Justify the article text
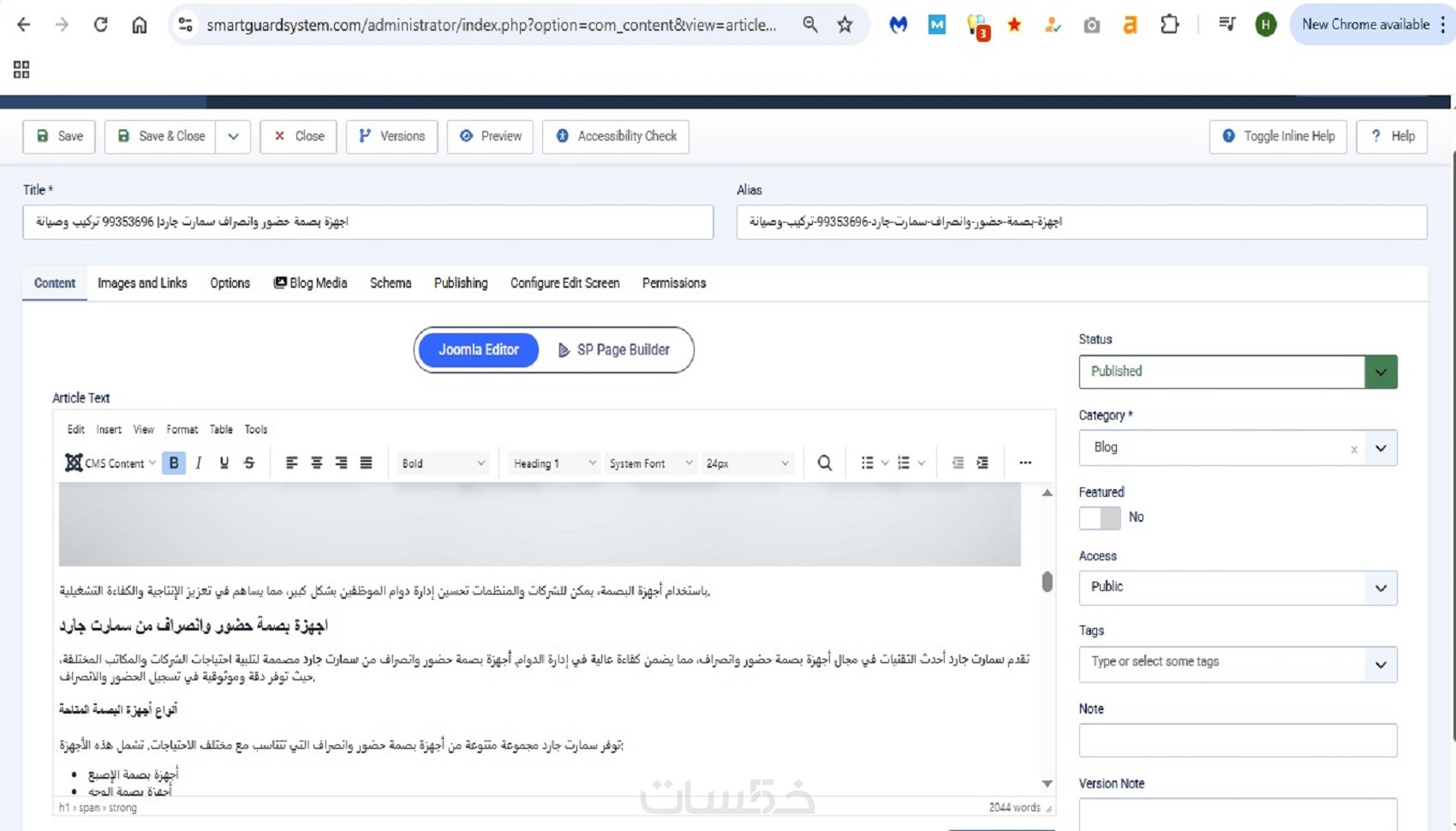This screenshot has width=1456, height=831. (366, 463)
